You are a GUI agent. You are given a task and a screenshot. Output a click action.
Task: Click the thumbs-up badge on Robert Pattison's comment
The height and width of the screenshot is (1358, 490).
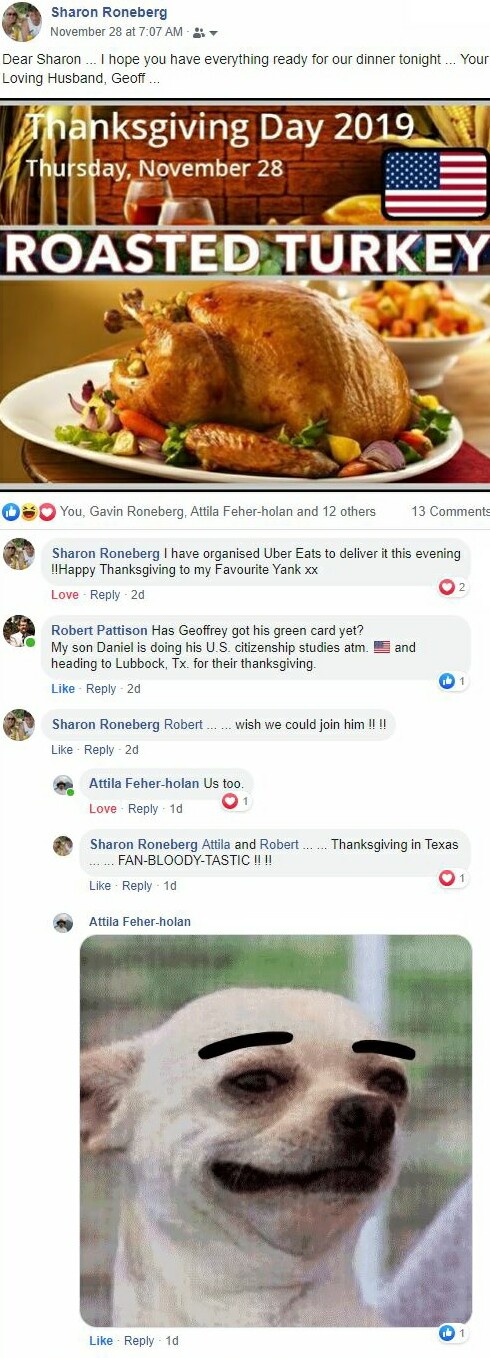tap(453, 681)
